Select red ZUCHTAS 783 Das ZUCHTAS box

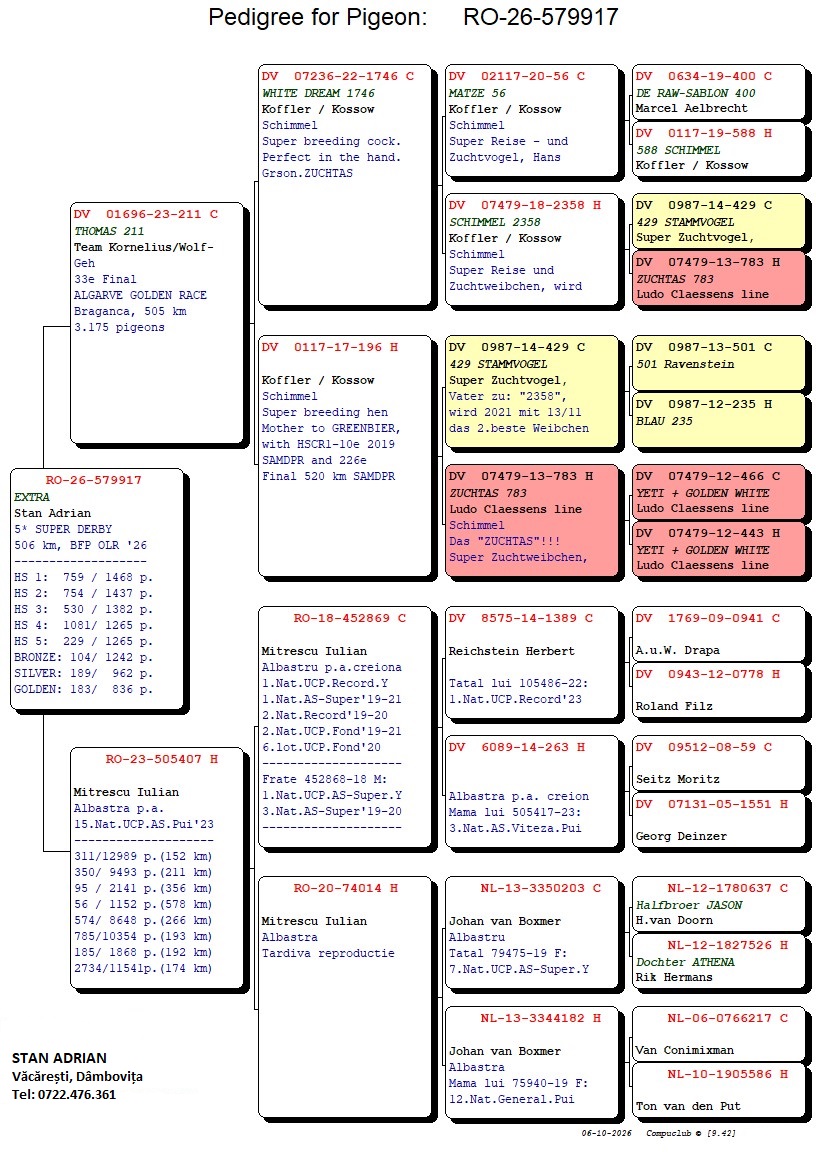coord(532,520)
